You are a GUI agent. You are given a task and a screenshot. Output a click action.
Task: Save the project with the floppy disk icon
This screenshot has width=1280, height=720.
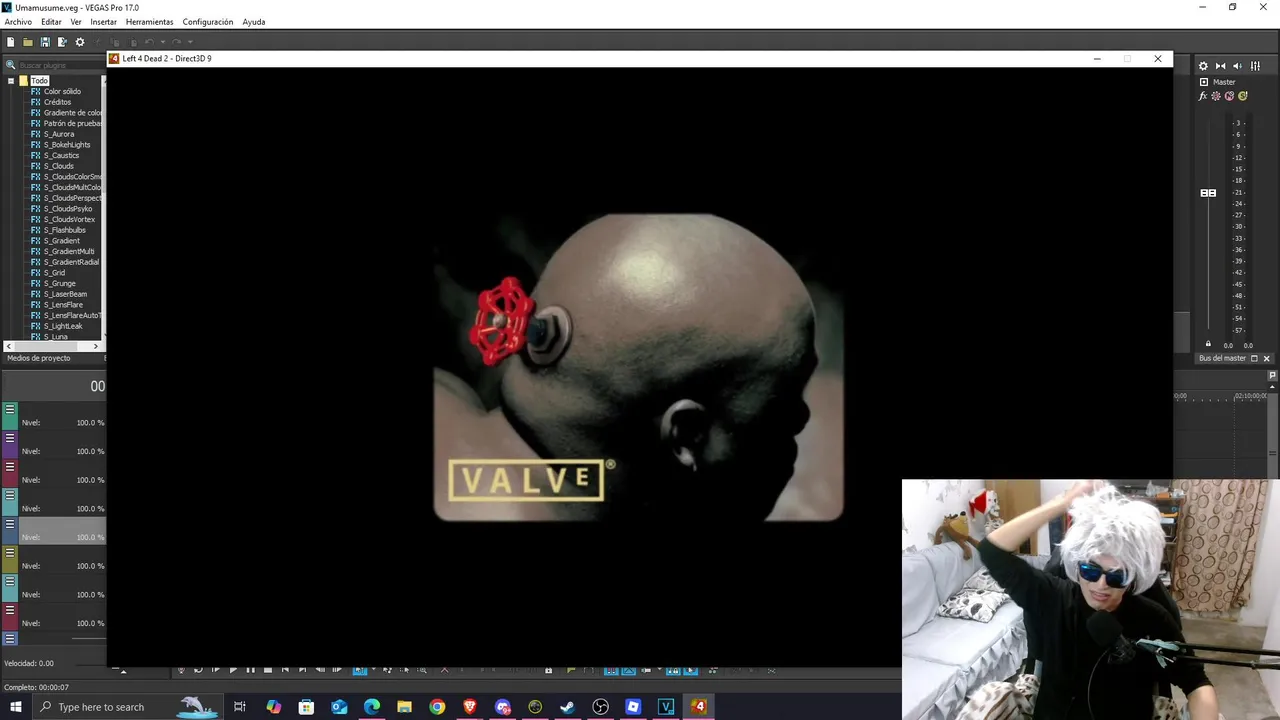pos(45,42)
